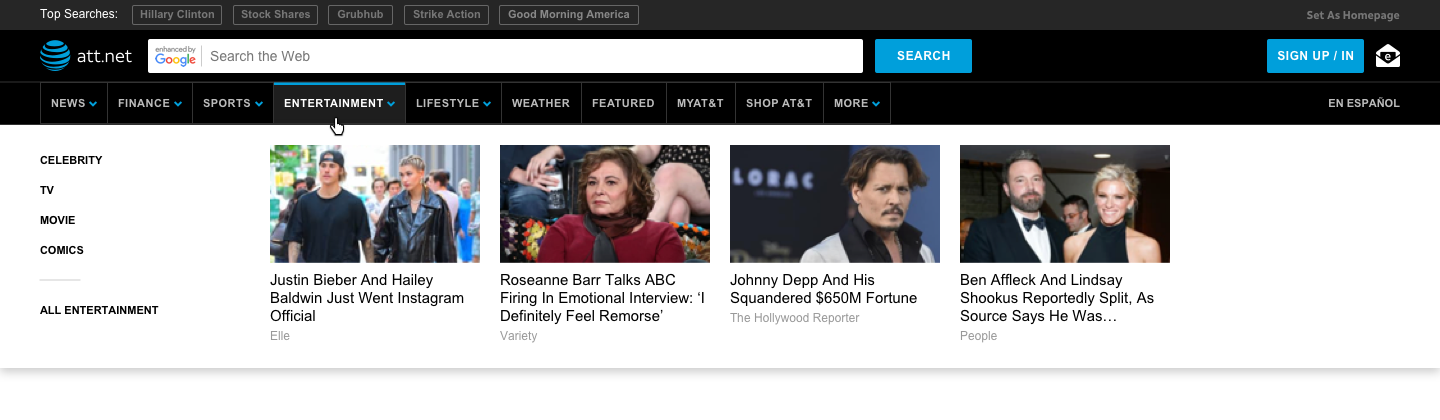The width and height of the screenshot is (1440, 420).
Task: Open the email envelope icon
Action: [1387, 56]
